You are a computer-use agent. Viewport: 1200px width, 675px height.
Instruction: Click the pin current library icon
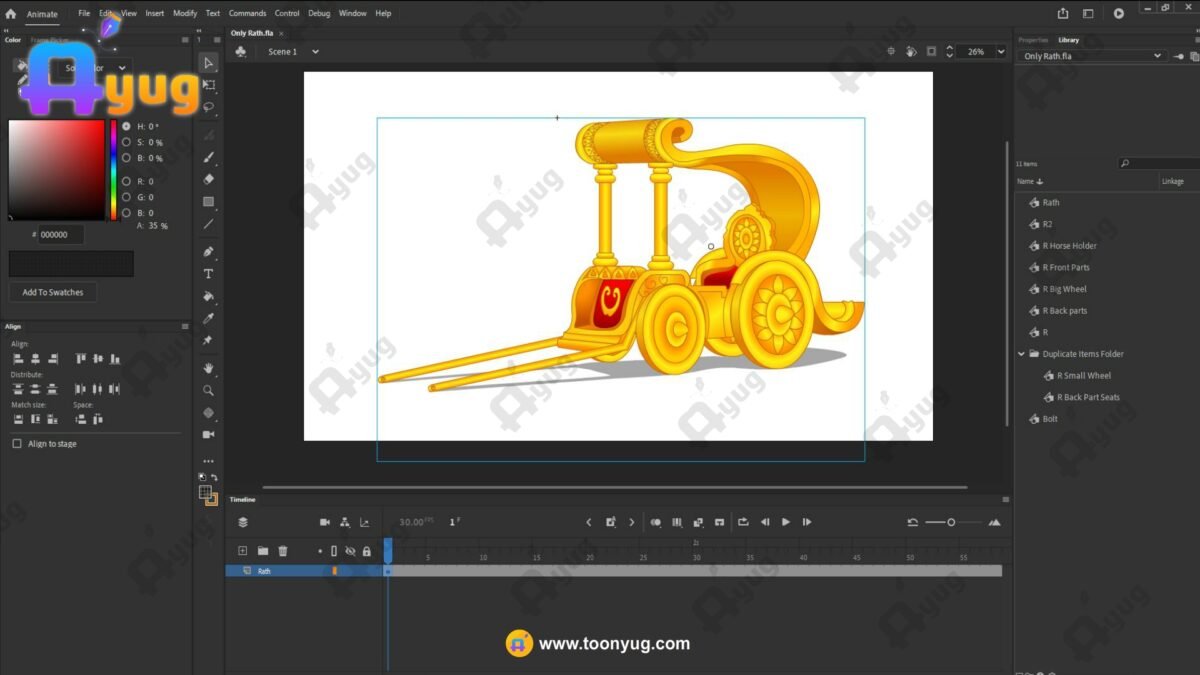point(1180,56)
